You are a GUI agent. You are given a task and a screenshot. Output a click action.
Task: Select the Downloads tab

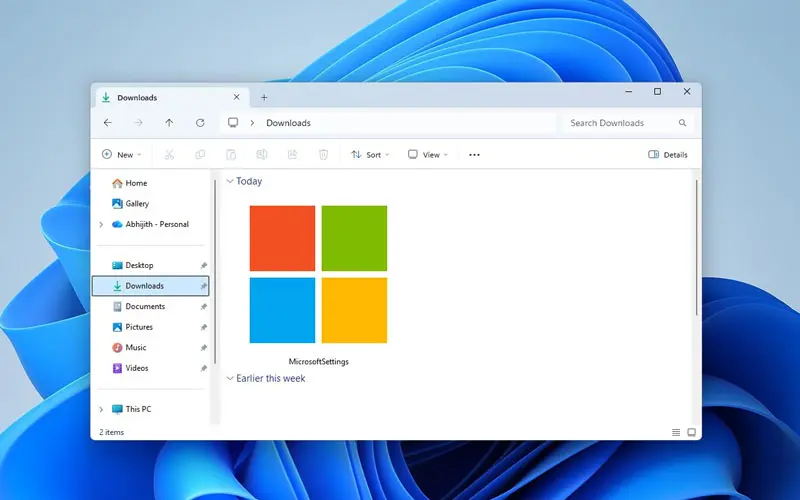click(x=172, y=97)
